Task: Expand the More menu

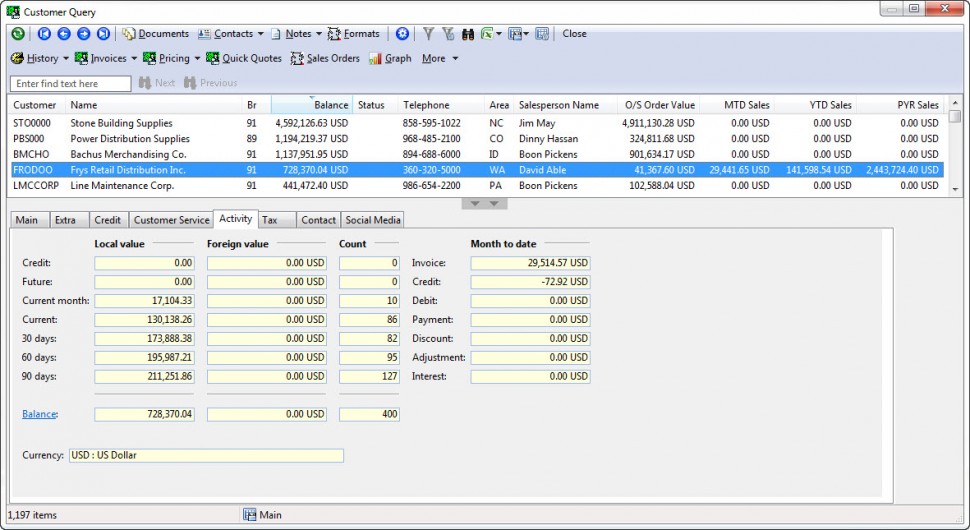Action: [x=440, y=58]
